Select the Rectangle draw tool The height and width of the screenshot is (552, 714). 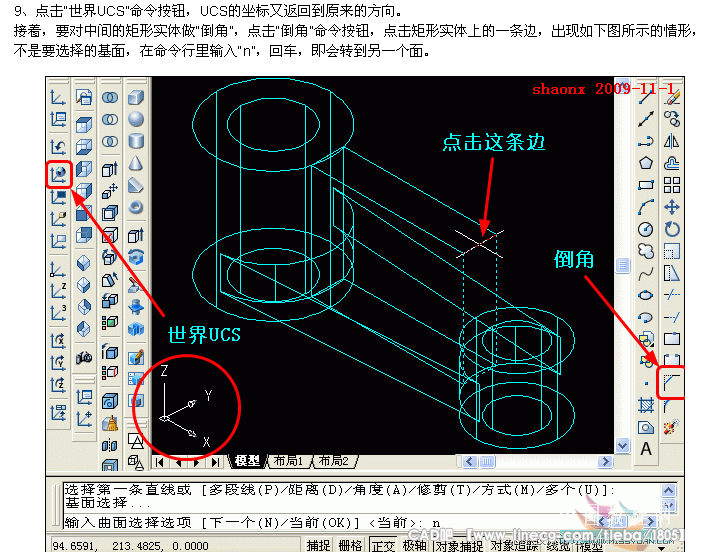pos(646,185)
